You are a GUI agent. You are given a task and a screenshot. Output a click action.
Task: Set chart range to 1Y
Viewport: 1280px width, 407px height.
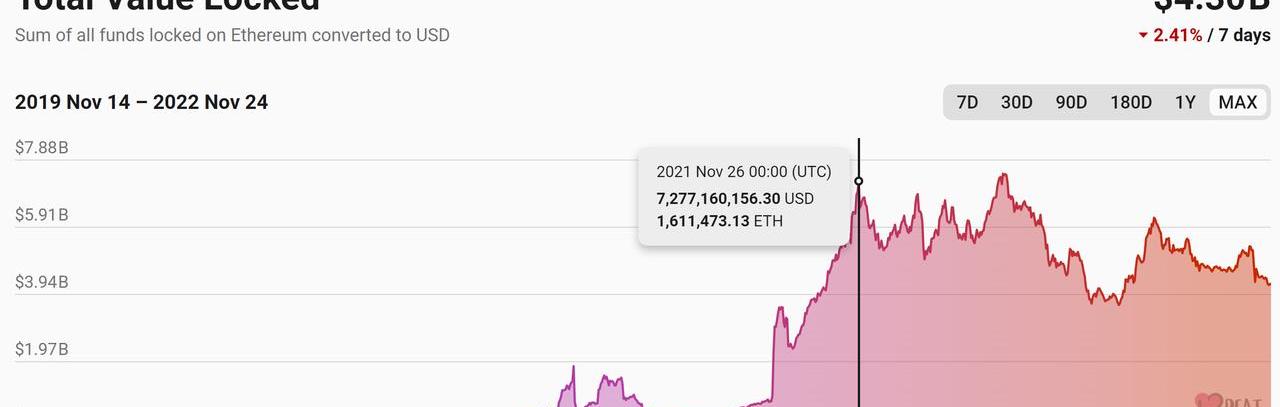1185,102
